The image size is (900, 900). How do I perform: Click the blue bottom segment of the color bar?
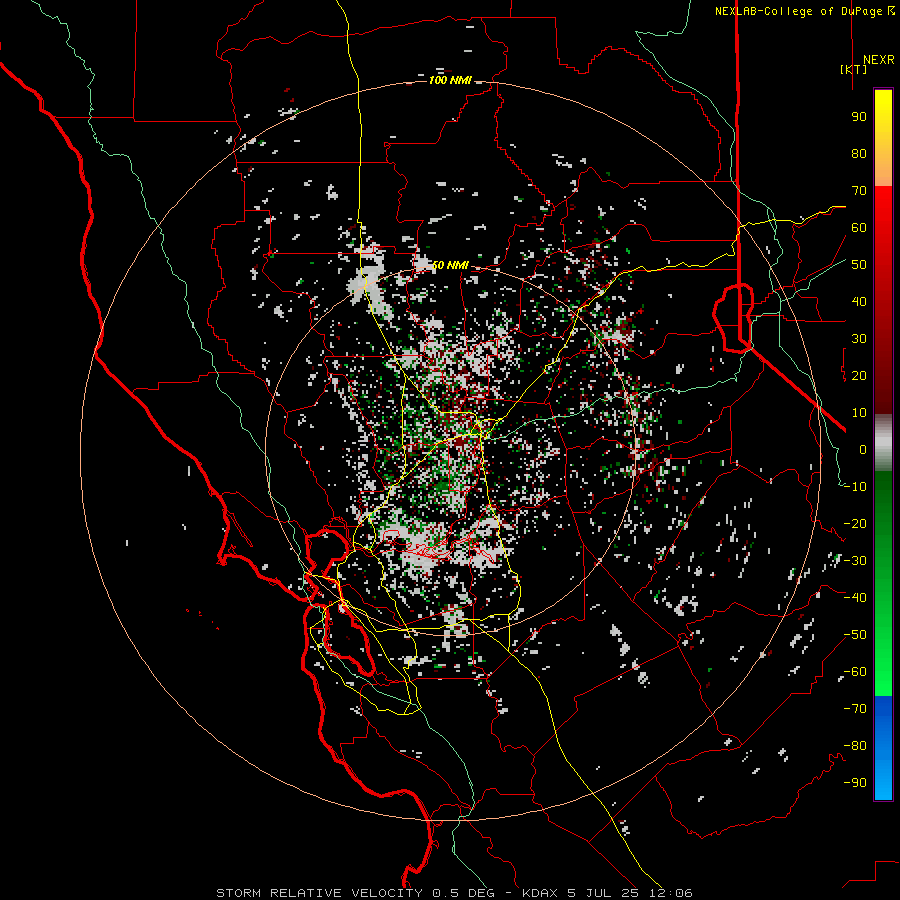(x=883, y=748)
